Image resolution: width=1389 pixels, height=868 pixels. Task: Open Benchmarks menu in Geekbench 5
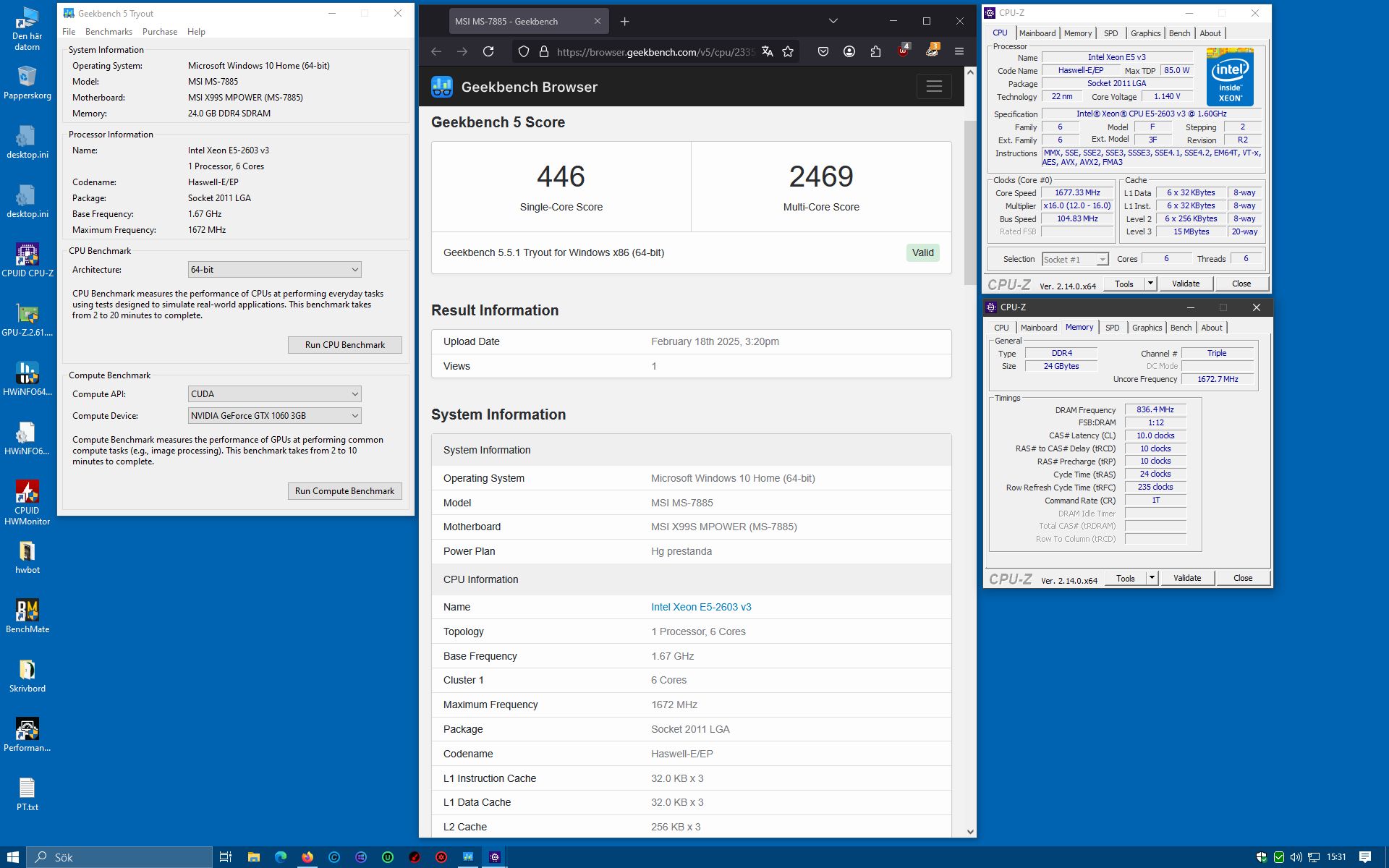[109, 32]
